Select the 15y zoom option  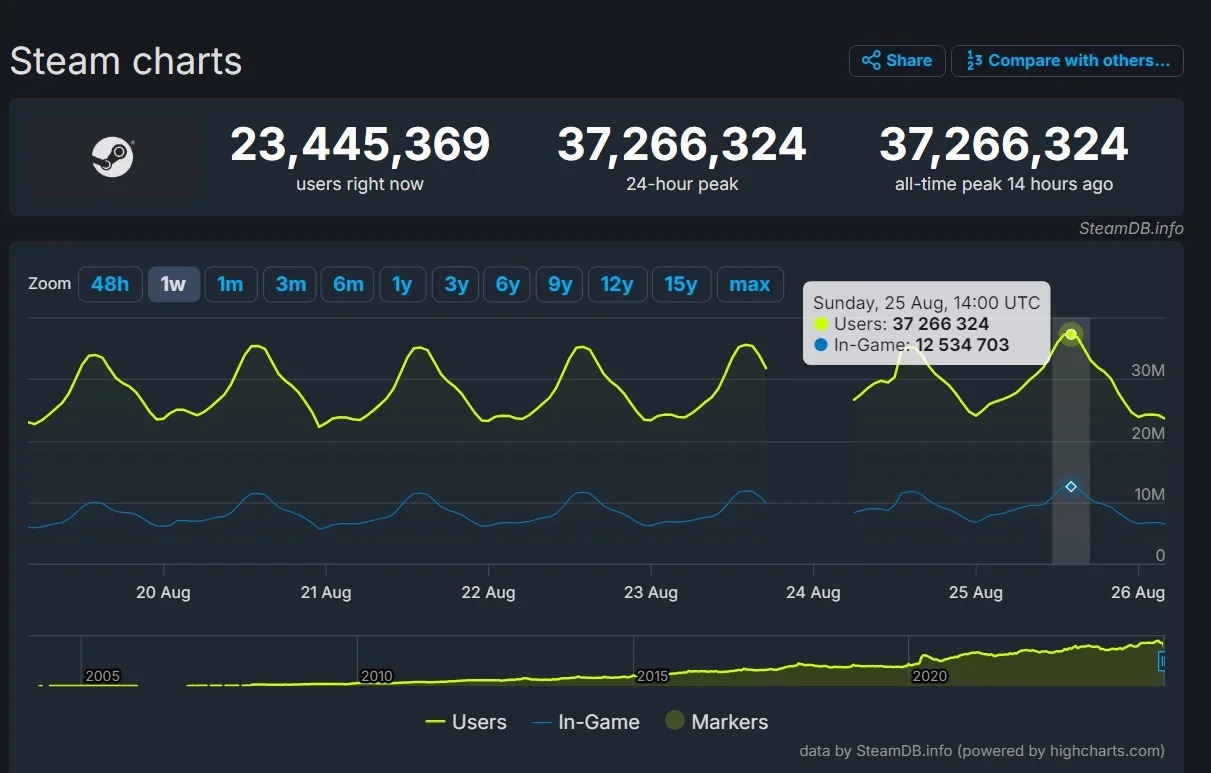point(681,284)
